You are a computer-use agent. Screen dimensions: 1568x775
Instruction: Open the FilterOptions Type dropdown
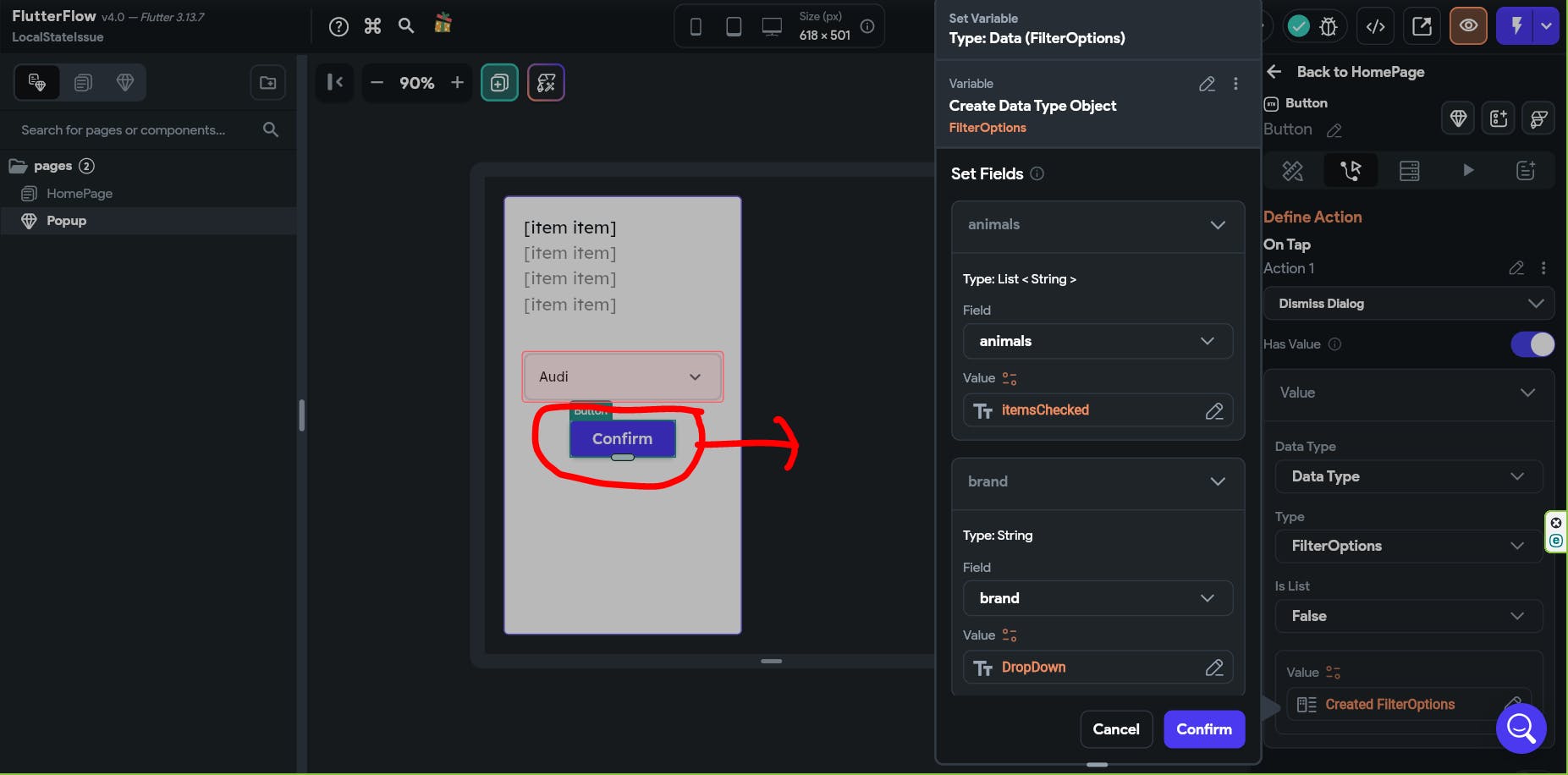1409,547
